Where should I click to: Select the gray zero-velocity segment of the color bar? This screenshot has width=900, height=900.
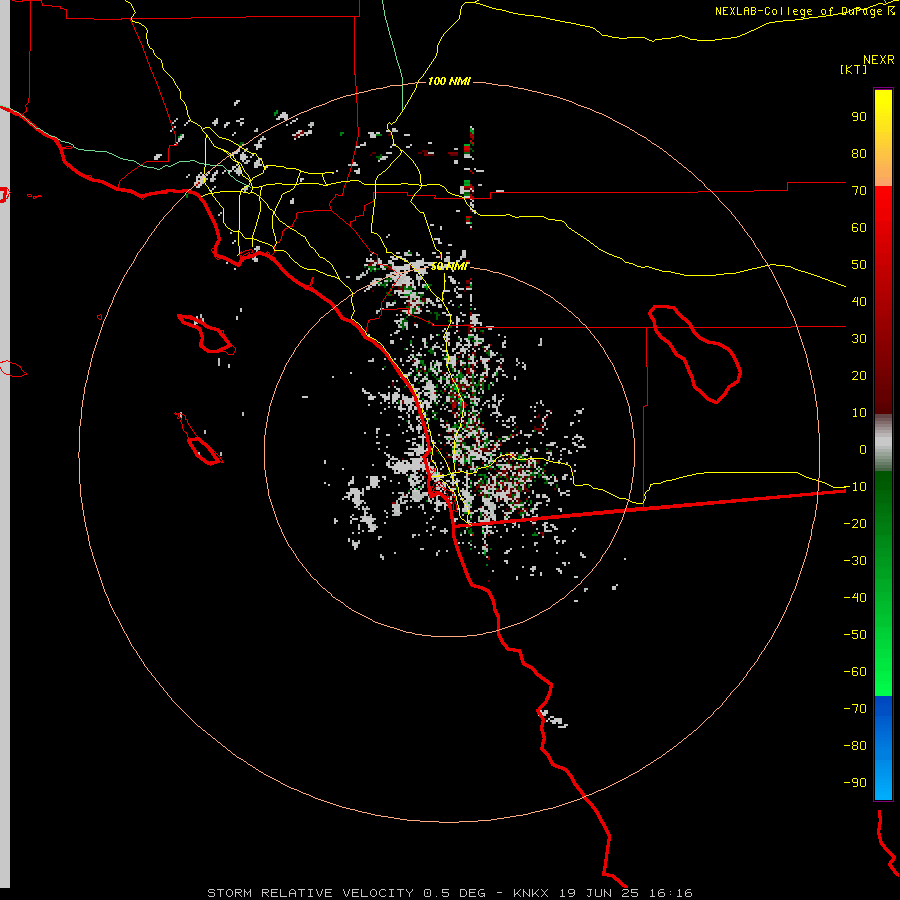point(883,443)
